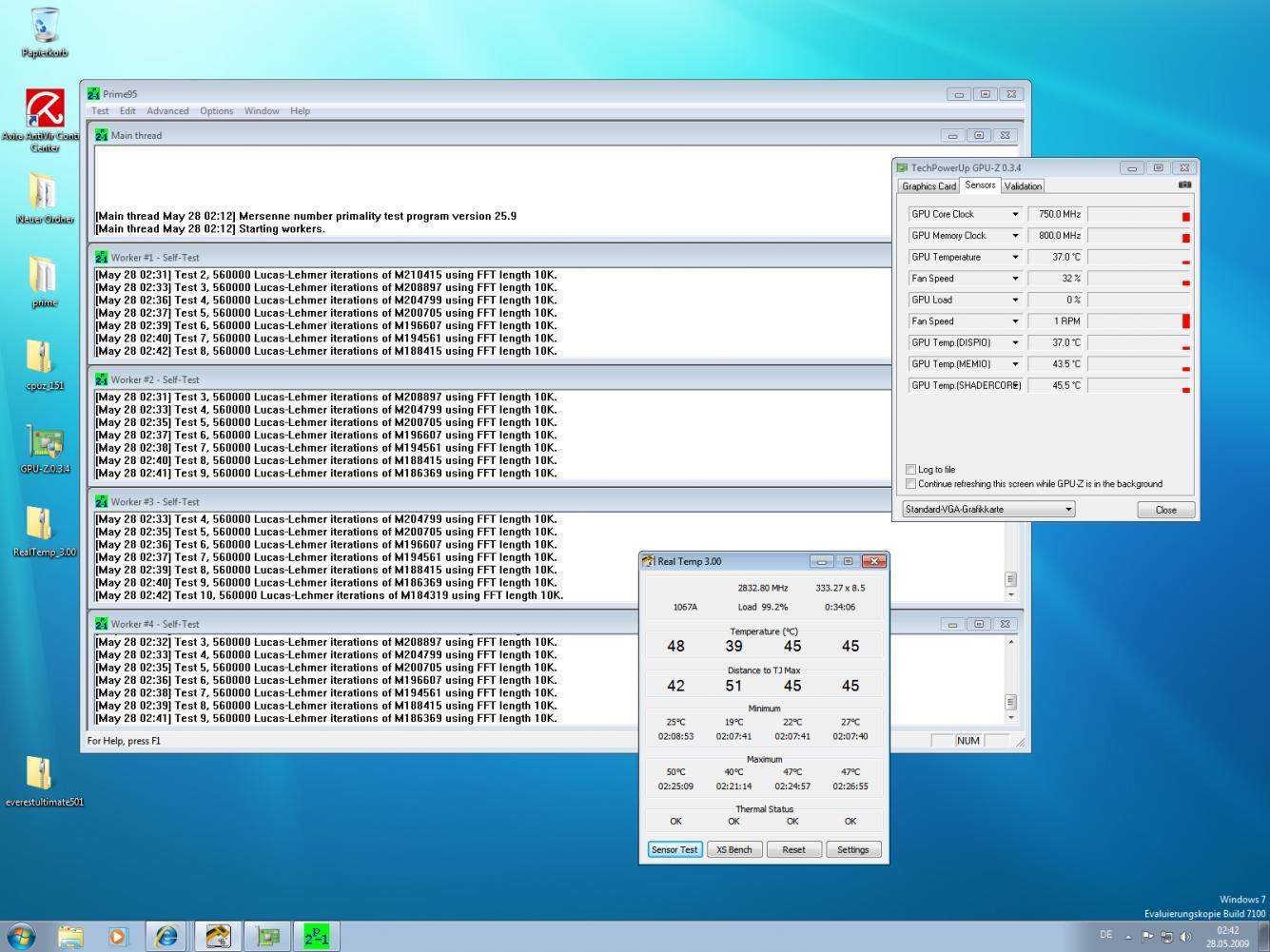Open the Advanced menu in Prime95
The width and height of the screenshot is (1270, 952).
click(167, 111)
